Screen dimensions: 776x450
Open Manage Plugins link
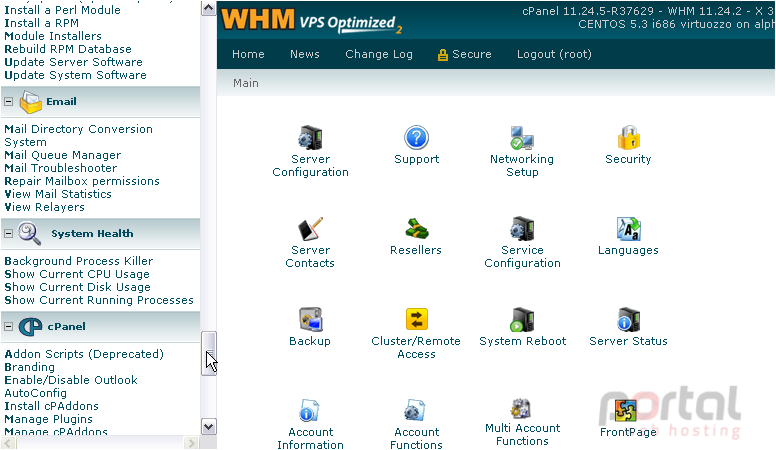[48, 419]
